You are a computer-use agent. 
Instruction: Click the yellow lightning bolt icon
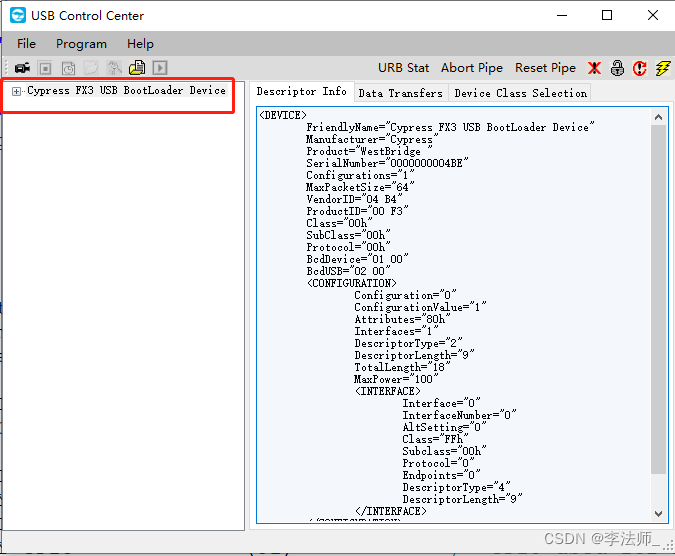click(x=663, y=68)
